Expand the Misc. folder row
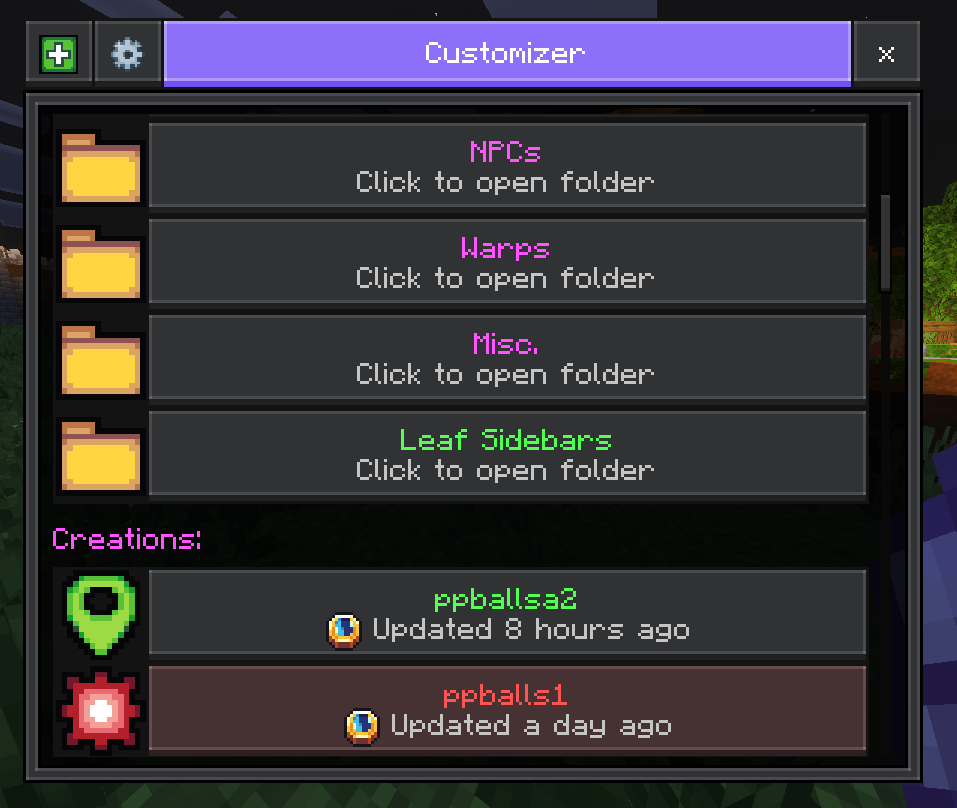Image resolution: width=957 pixels, height=808 pixels. [507, 358]
